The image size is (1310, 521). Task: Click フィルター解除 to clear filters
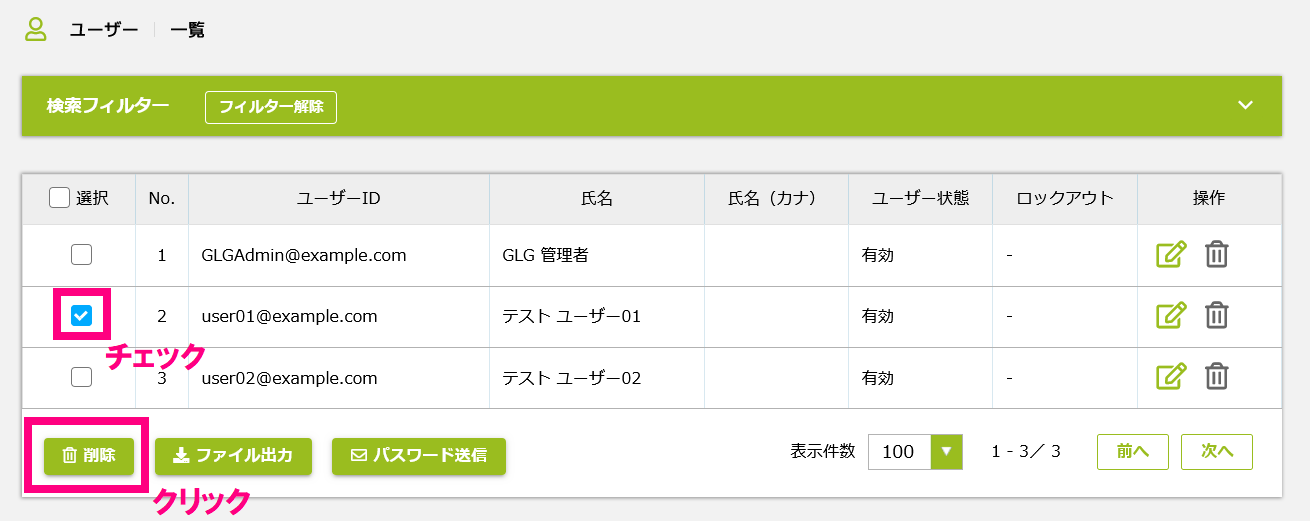pos(271,107)
